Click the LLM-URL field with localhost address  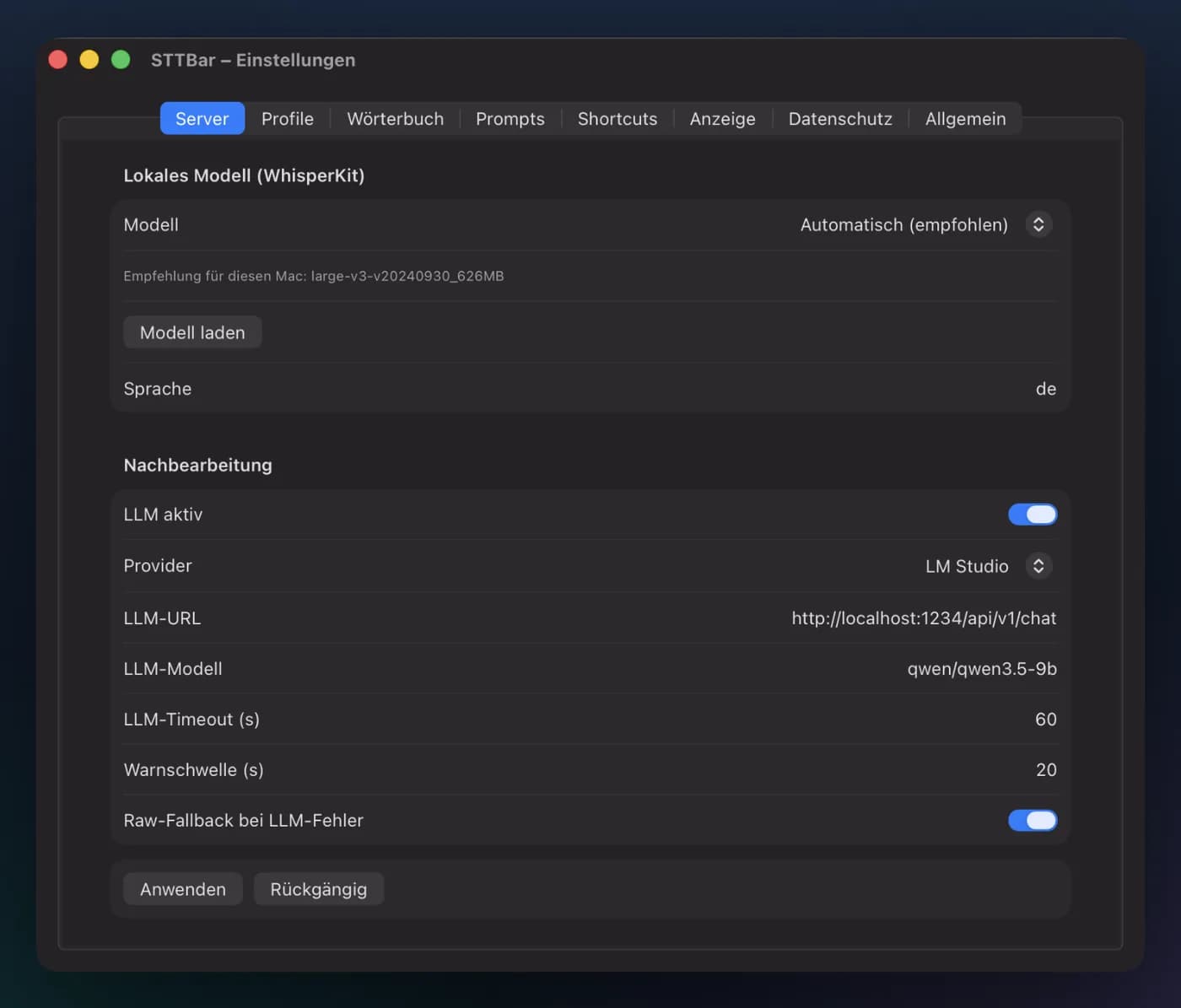pos(924,618)
